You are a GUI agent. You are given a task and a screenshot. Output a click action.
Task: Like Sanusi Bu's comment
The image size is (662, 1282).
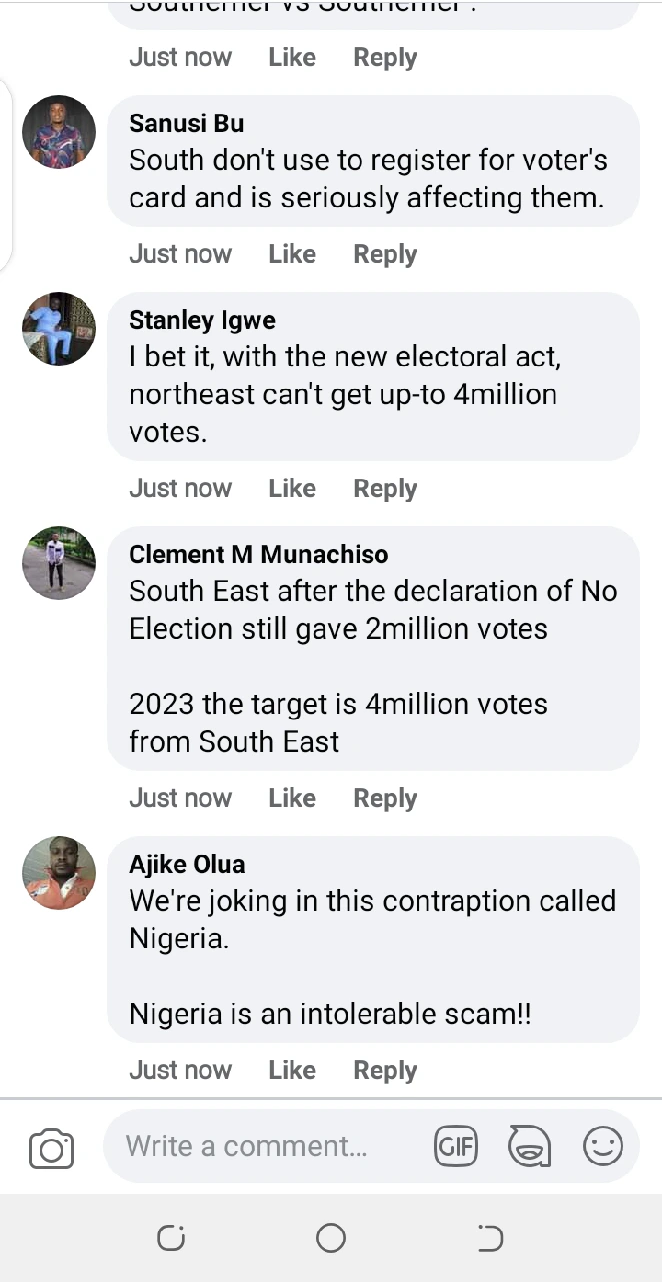tap(292, 254)
